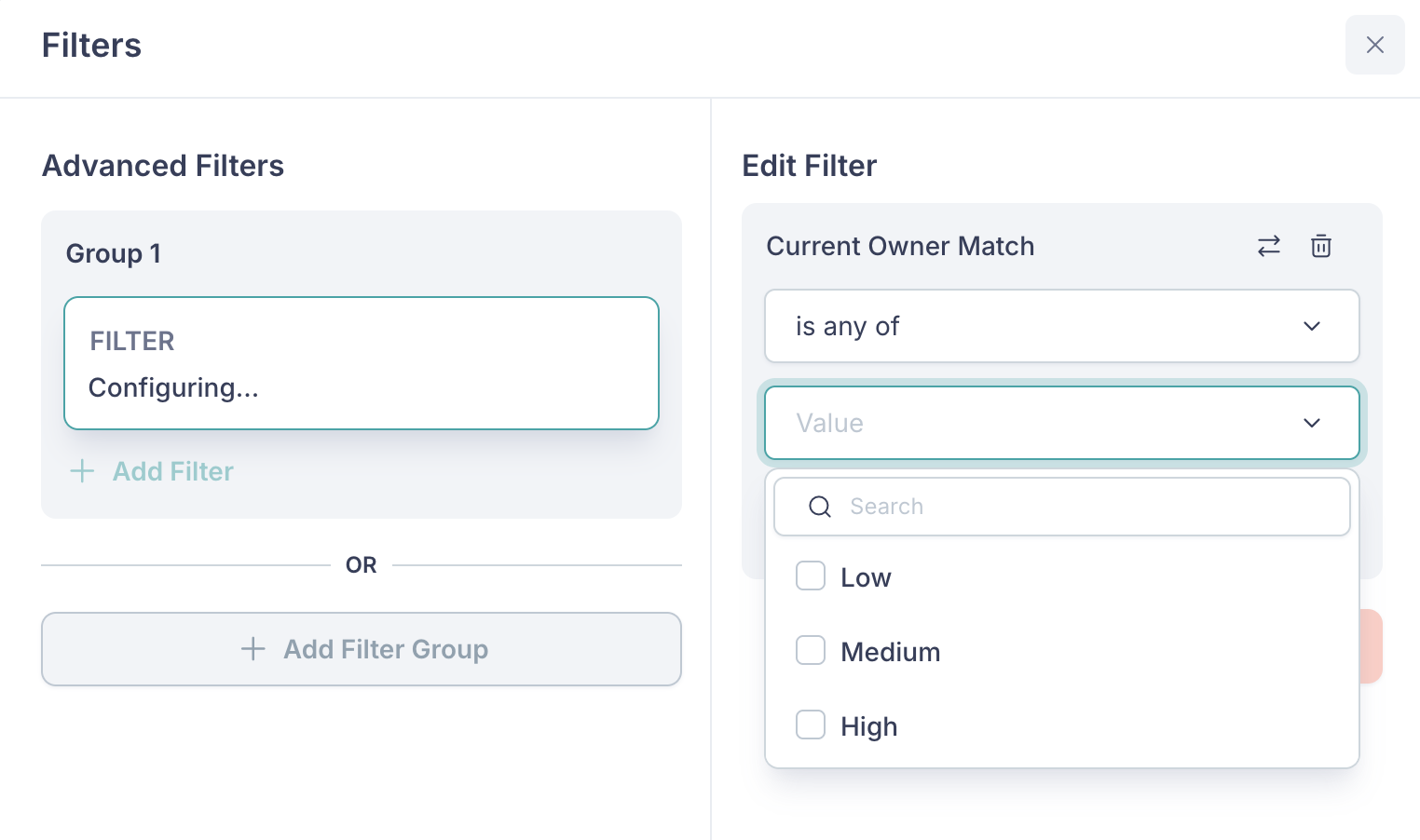Image resolution: width=1420 pixels, height=840 pixels.
Task: Select the High option label
Action: (868, 726)
